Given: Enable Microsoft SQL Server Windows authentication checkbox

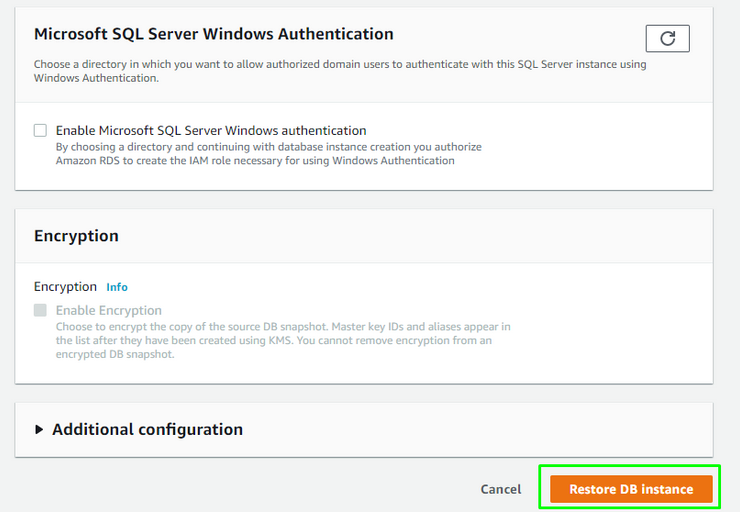Looking at the screenshot, I should pos(41,130).
